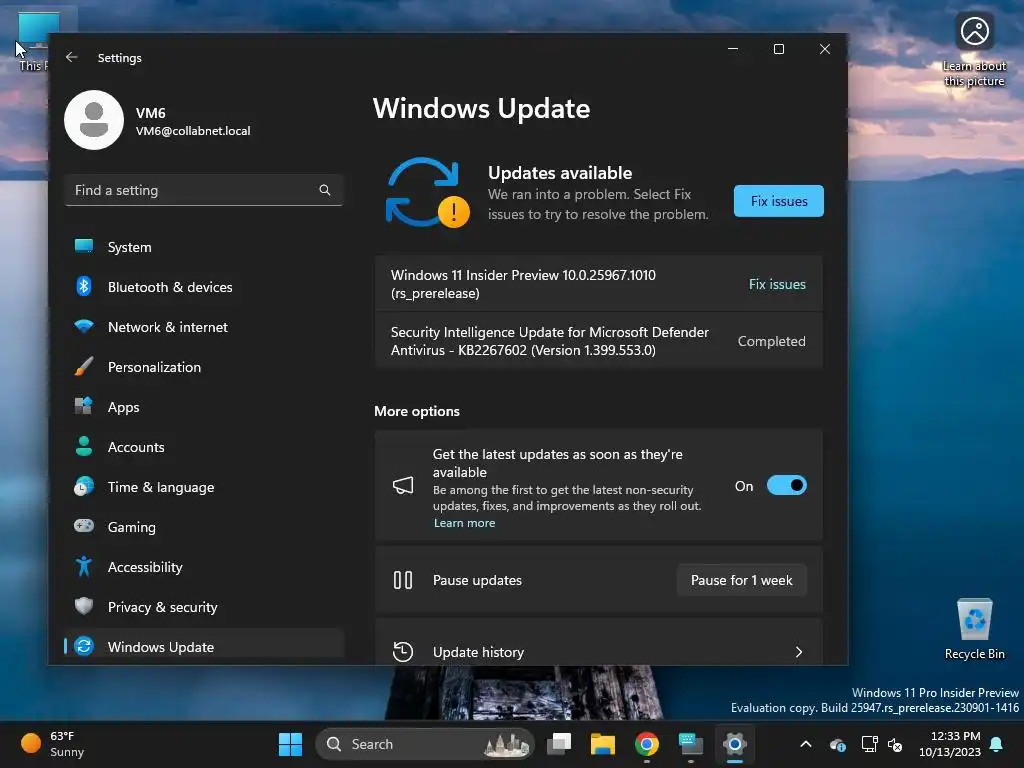Open the clock showing 12:33 PM
This screenshot has height=768, width=1024.
950,744
